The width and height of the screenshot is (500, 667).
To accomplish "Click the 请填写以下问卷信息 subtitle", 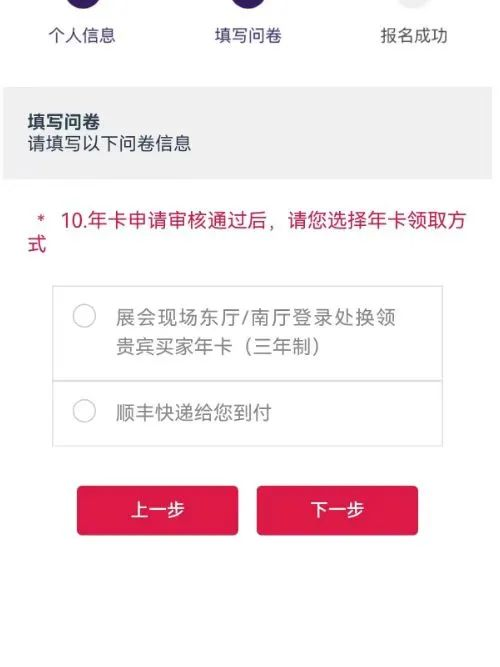I will (109, 143).
